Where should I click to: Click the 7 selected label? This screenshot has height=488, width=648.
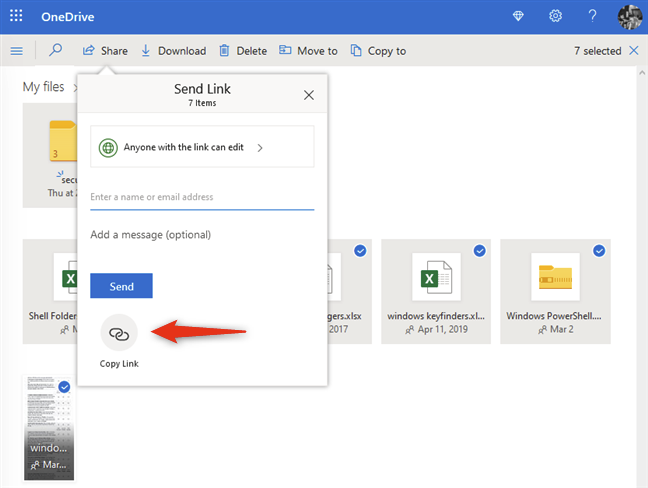(x=598, y=51)
